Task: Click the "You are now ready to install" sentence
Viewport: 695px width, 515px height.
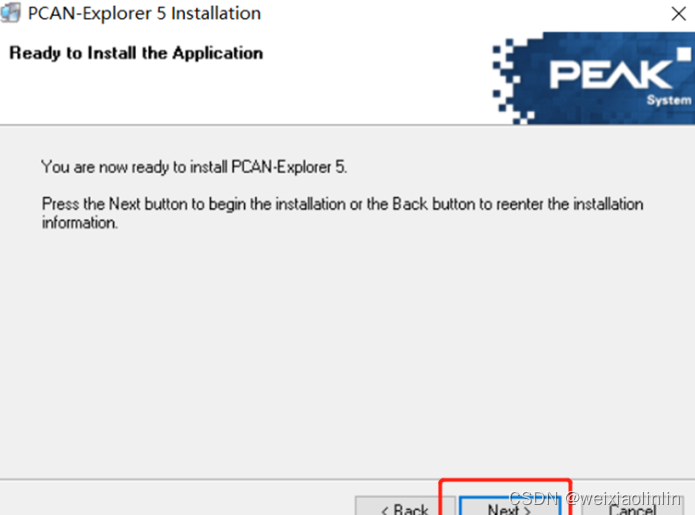Action: [194, 167]
